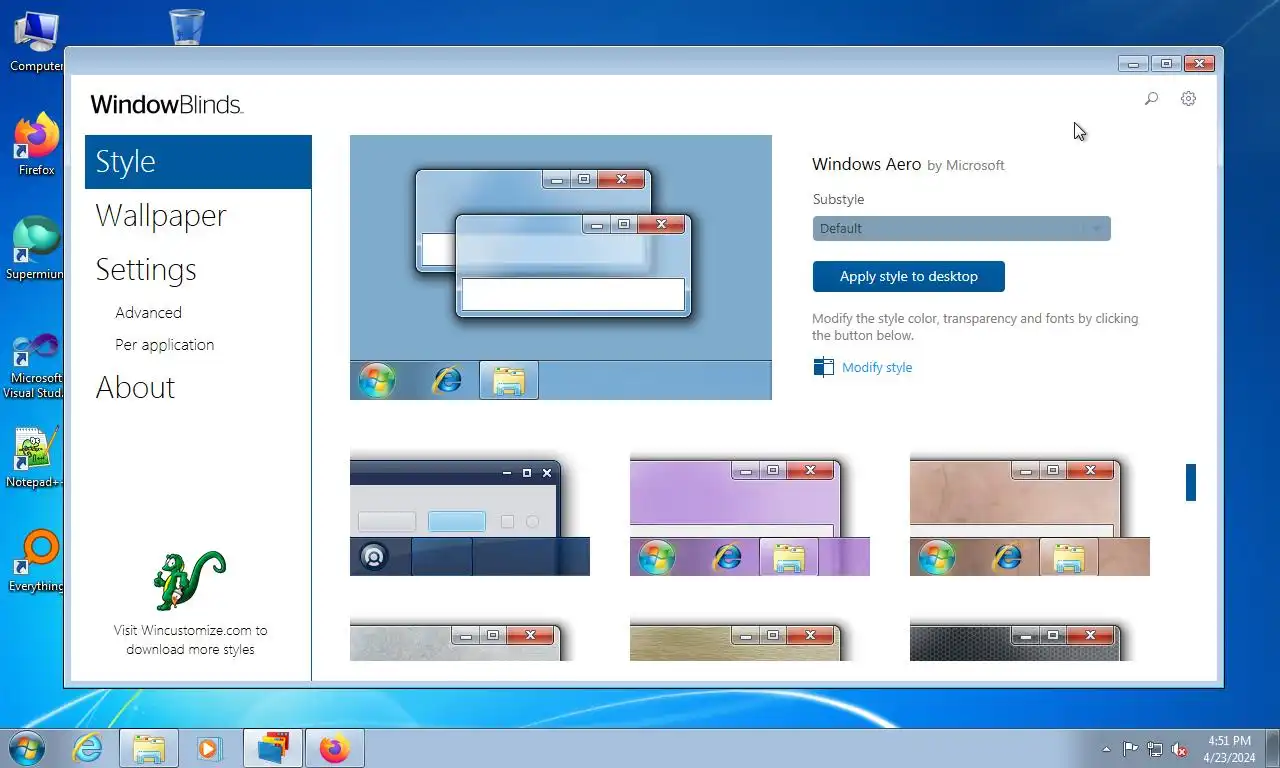This screenshot has width=1280, height=768.
Task: Open Windows Media Player from the taskbar
Action: (208, 748)
